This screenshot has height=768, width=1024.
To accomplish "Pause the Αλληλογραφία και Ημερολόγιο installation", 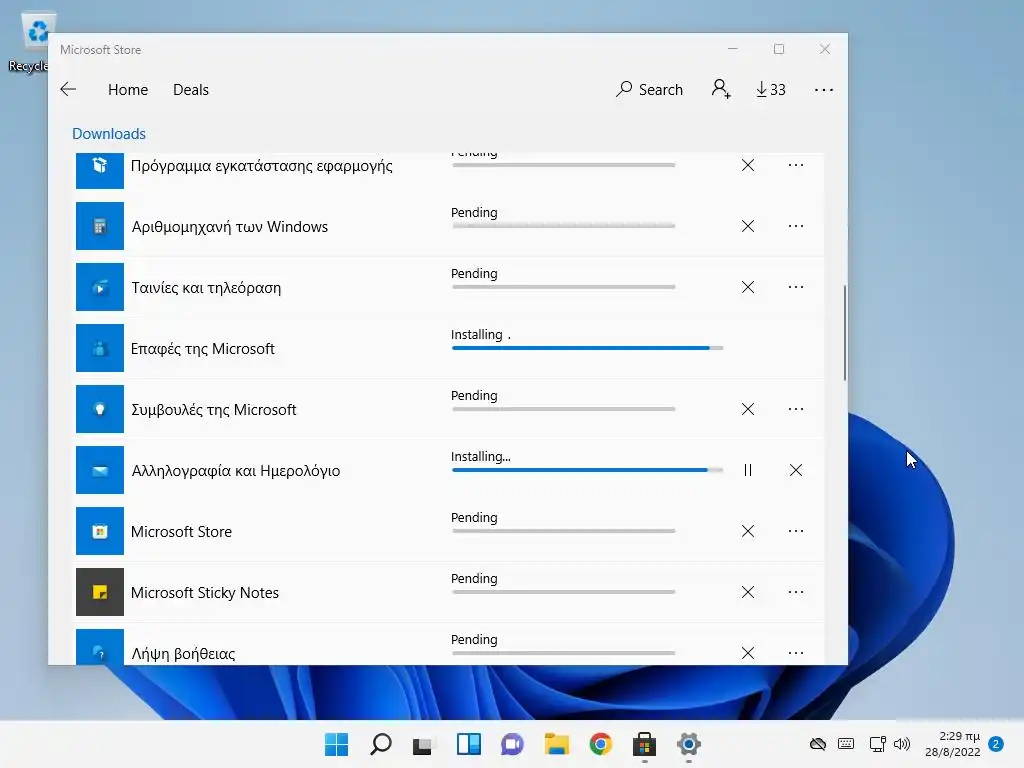I will point(748,470).
